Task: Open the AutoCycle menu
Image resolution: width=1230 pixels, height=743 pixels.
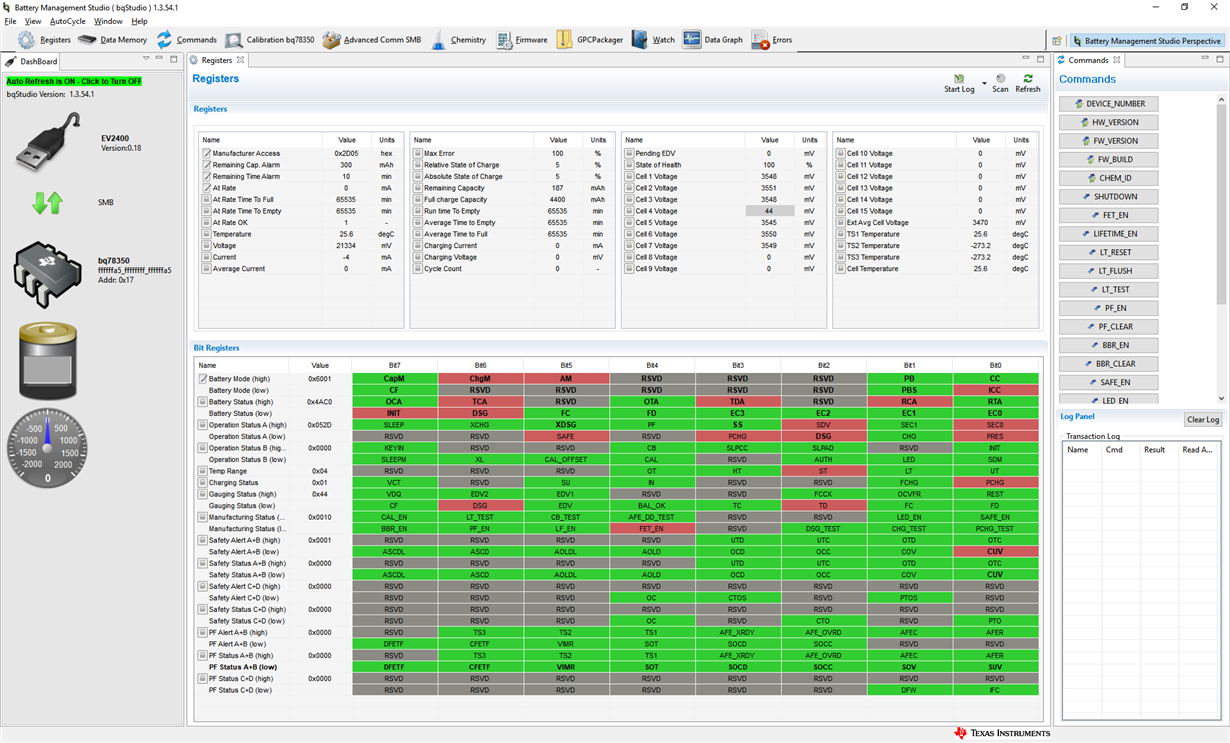Action: click(x=68, y=21)
